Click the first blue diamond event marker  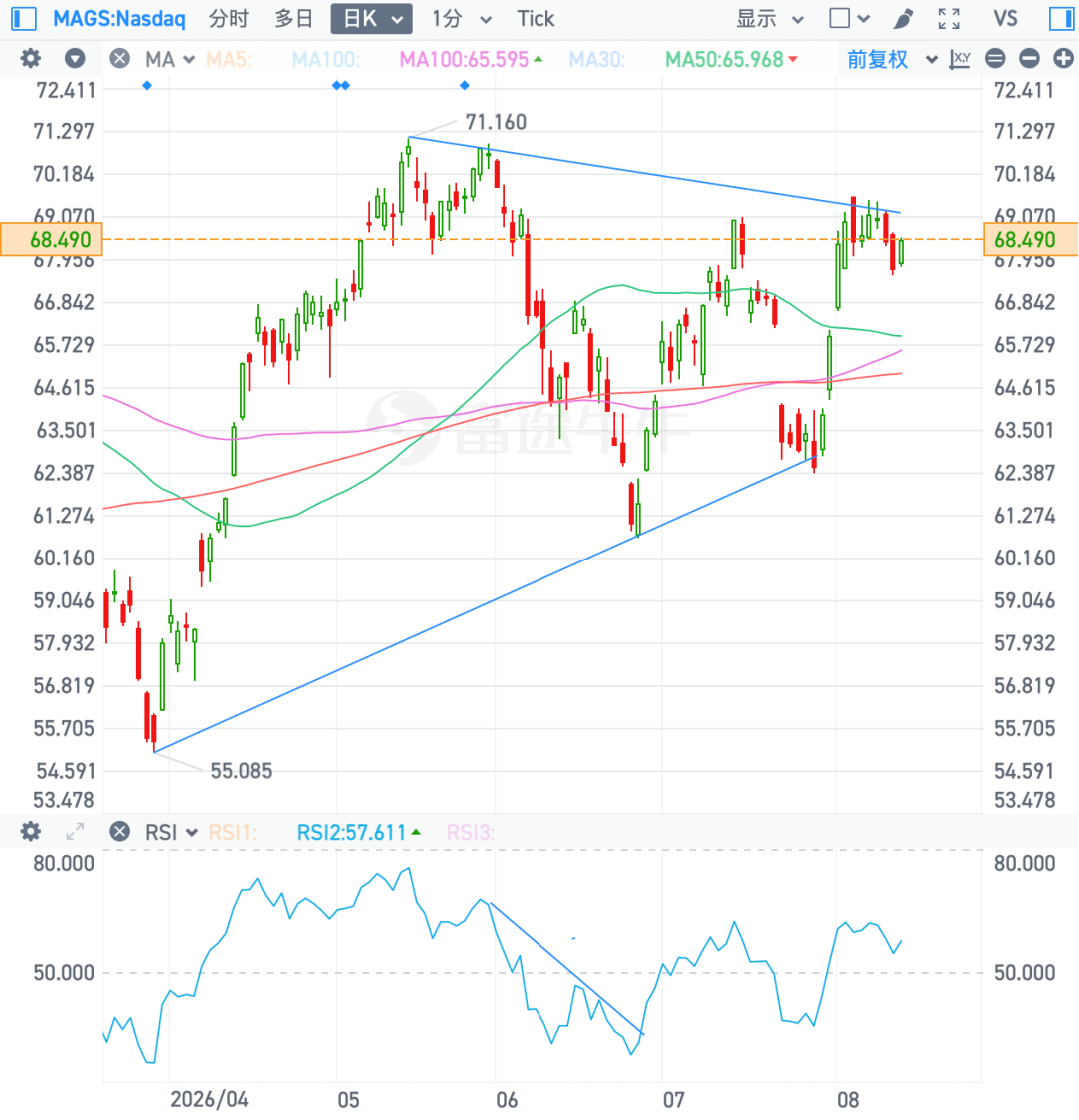(147, 86)
